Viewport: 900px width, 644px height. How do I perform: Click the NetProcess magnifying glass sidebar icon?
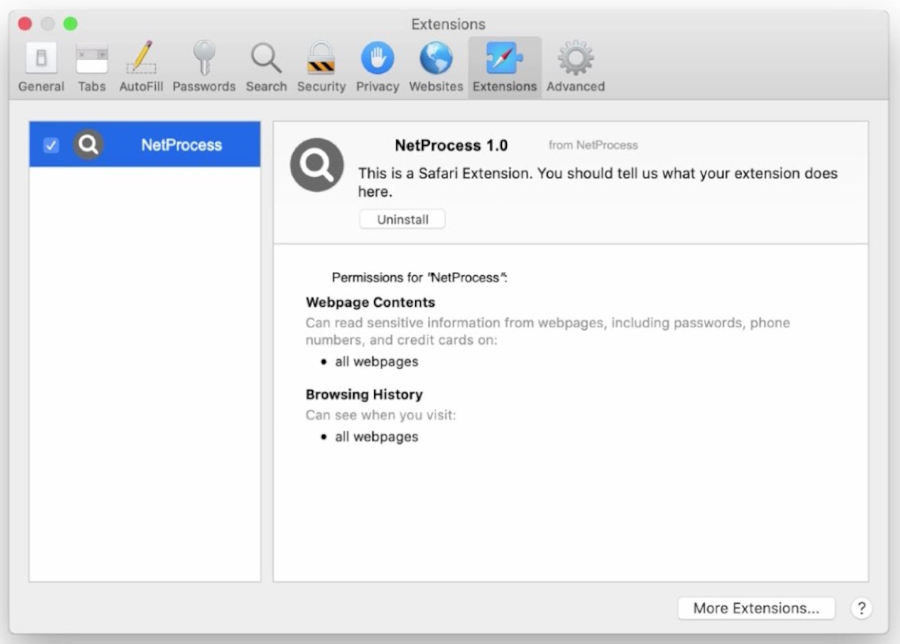click(x=88, y=144)
